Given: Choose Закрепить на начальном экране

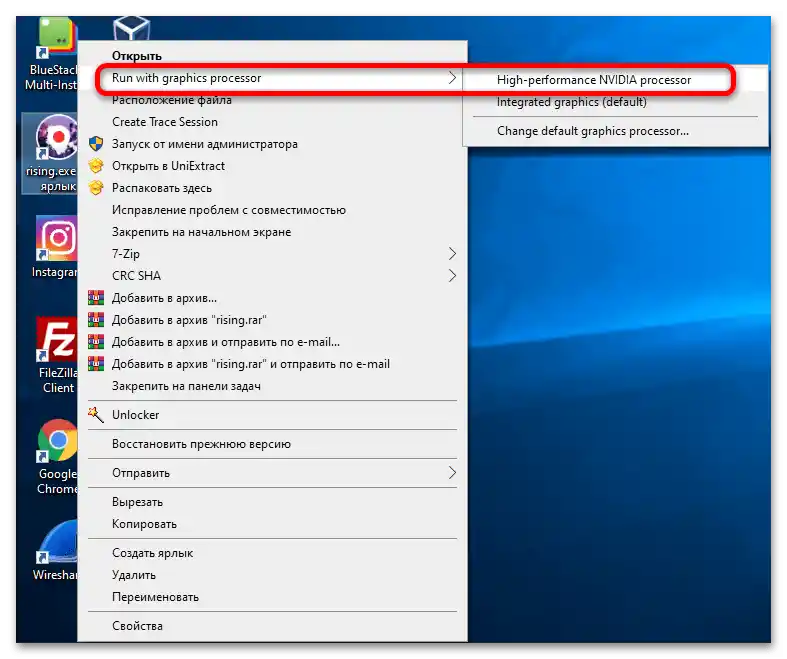Looking at the screenshot, I should (273, 232).
